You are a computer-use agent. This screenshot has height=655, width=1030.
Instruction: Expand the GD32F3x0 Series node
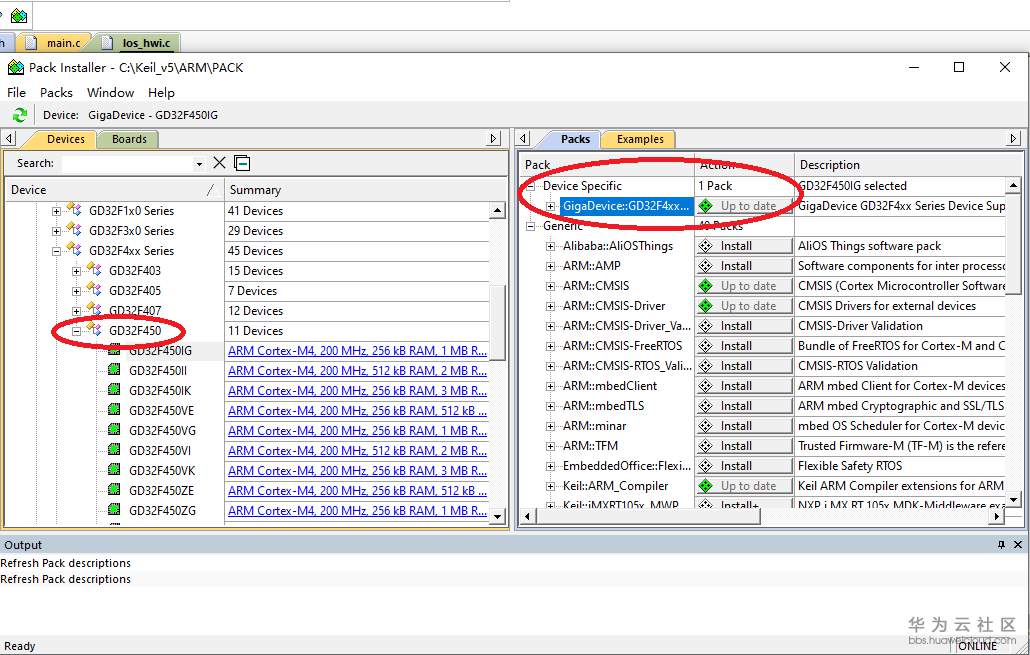56,231
